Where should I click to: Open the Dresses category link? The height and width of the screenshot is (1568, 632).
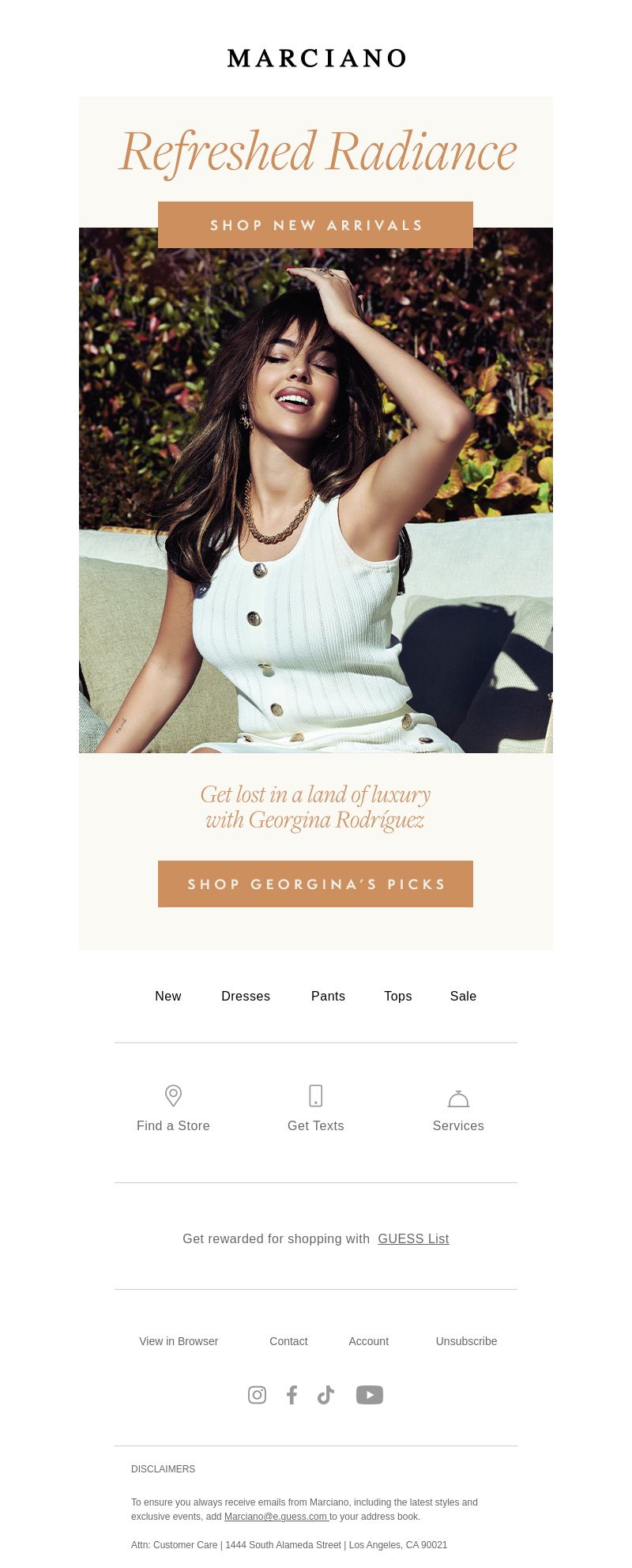(246, 996)
